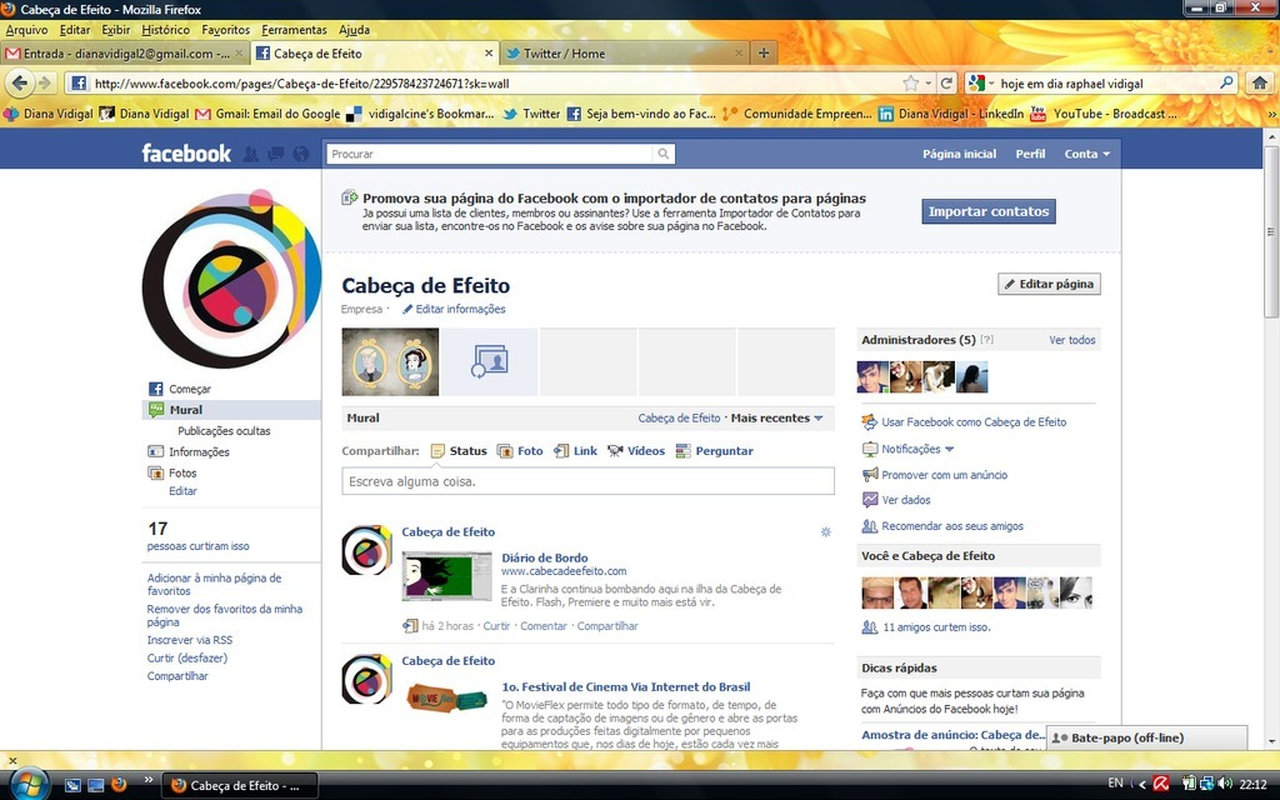1280x800 pixels.
Task: Select Começar in the left sidebar
Action: (x=190, y=389)
